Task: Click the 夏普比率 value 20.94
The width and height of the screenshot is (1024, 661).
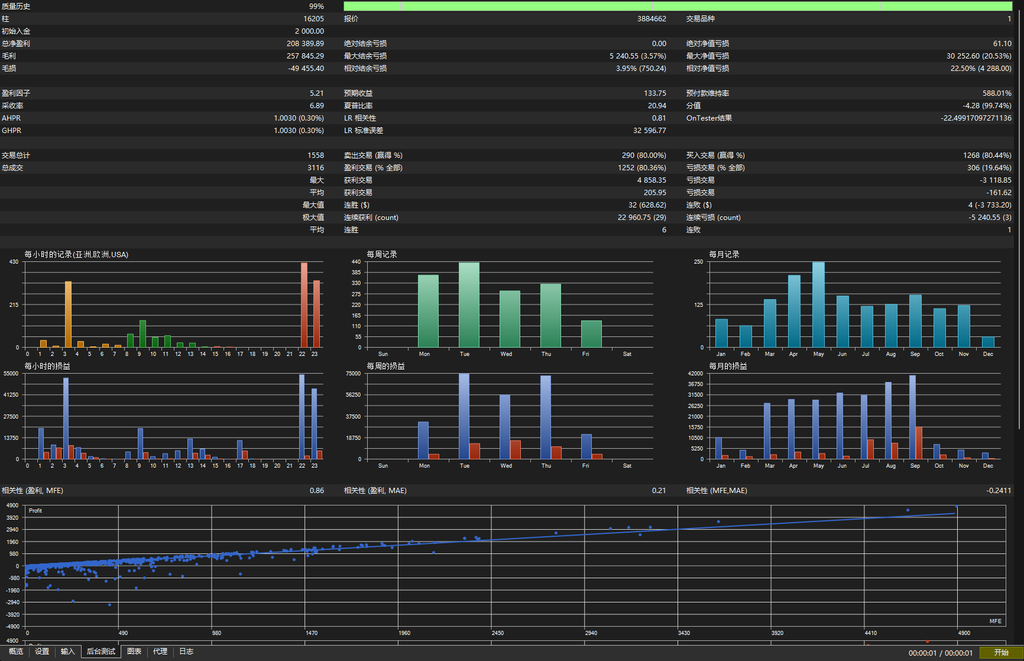Action: tap(657, 106)
